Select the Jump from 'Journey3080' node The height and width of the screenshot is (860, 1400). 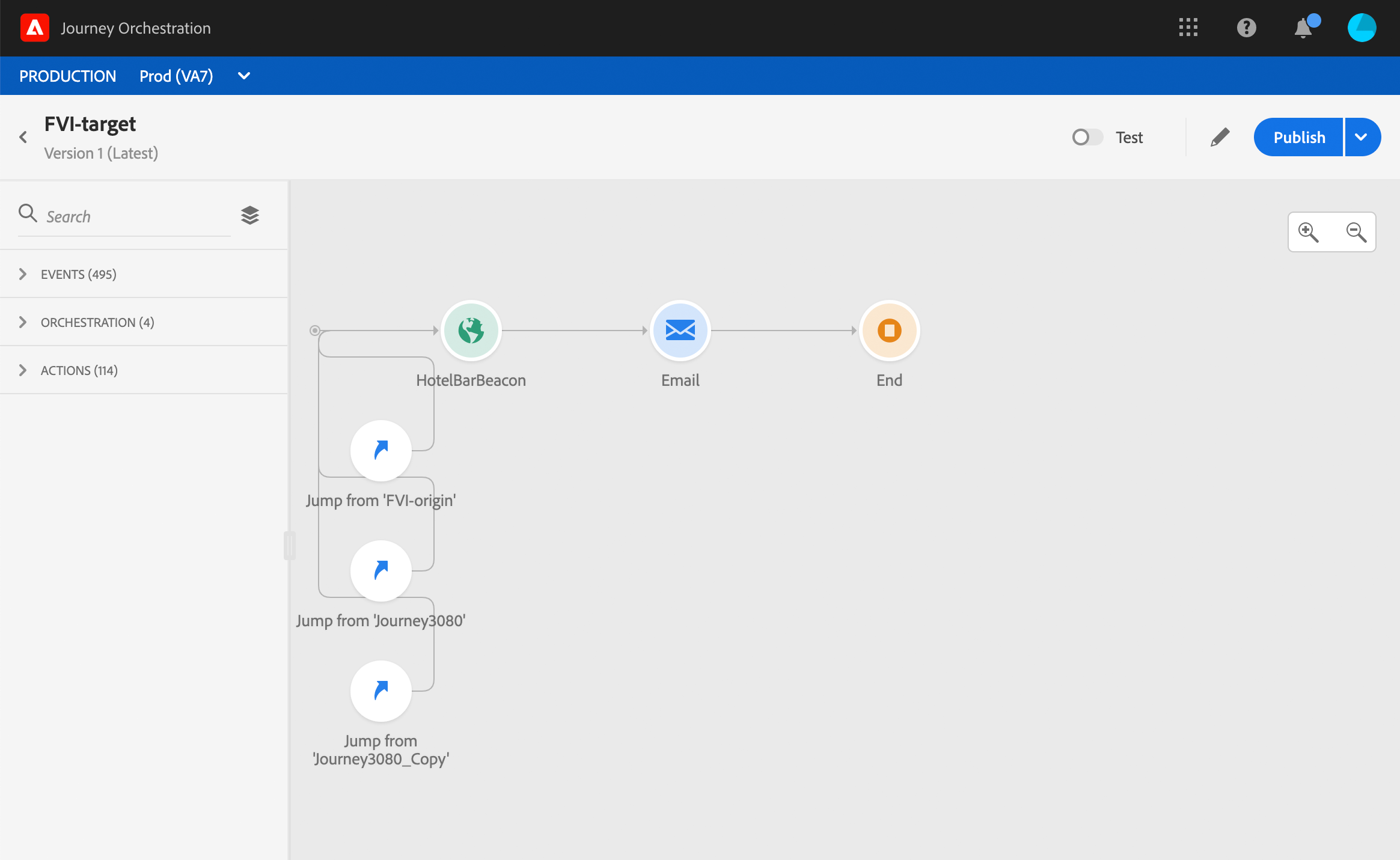click(381, 571)
